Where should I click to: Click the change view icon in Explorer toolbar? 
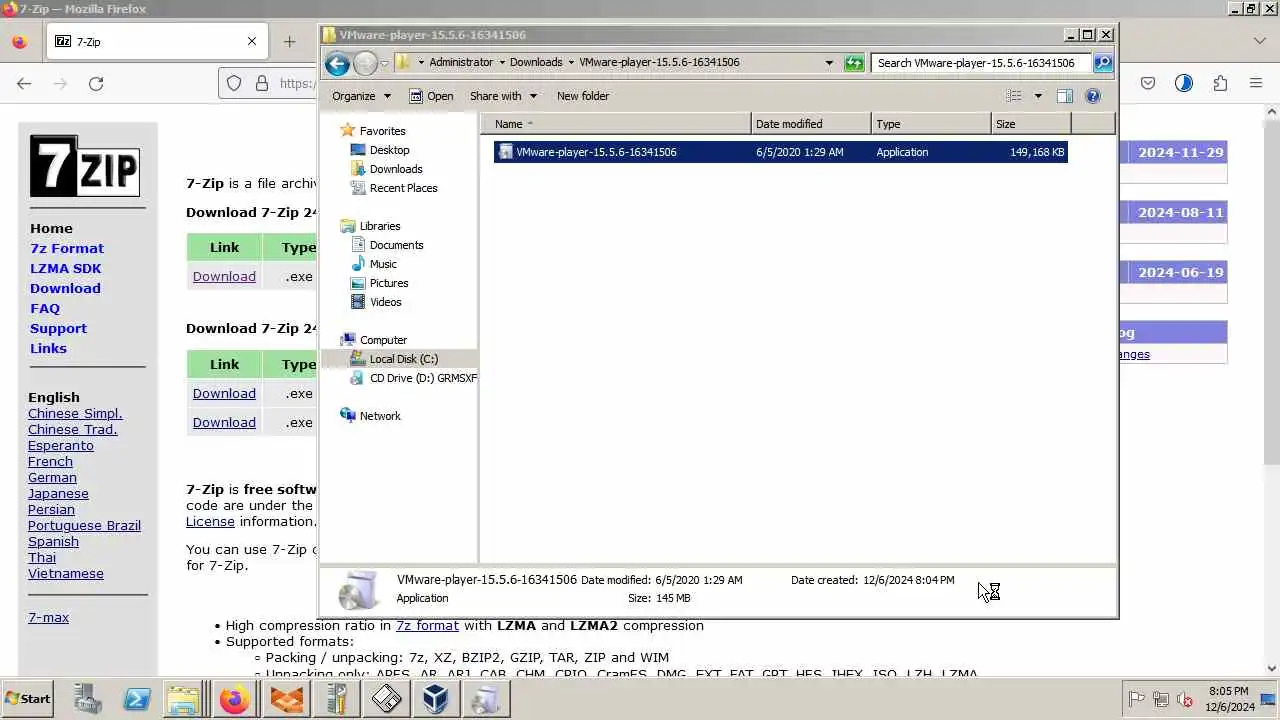pyautogui.click(x=1014, y=96)
